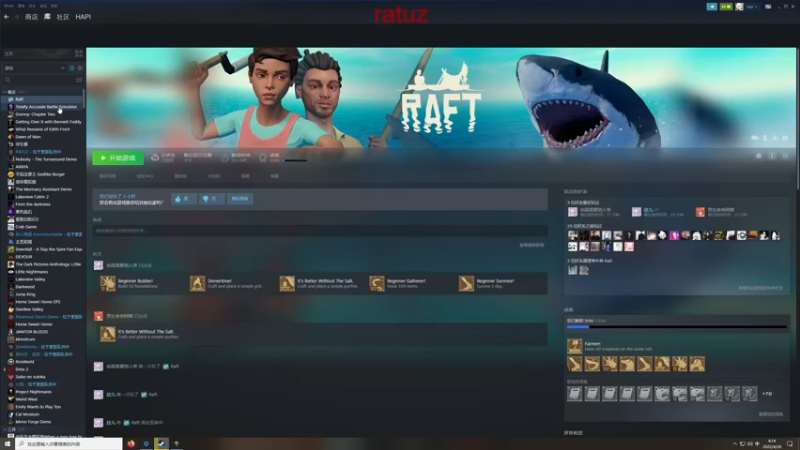Open the Library (库) tab
This screenshot has height=450, width=800.
coord(47,17)
